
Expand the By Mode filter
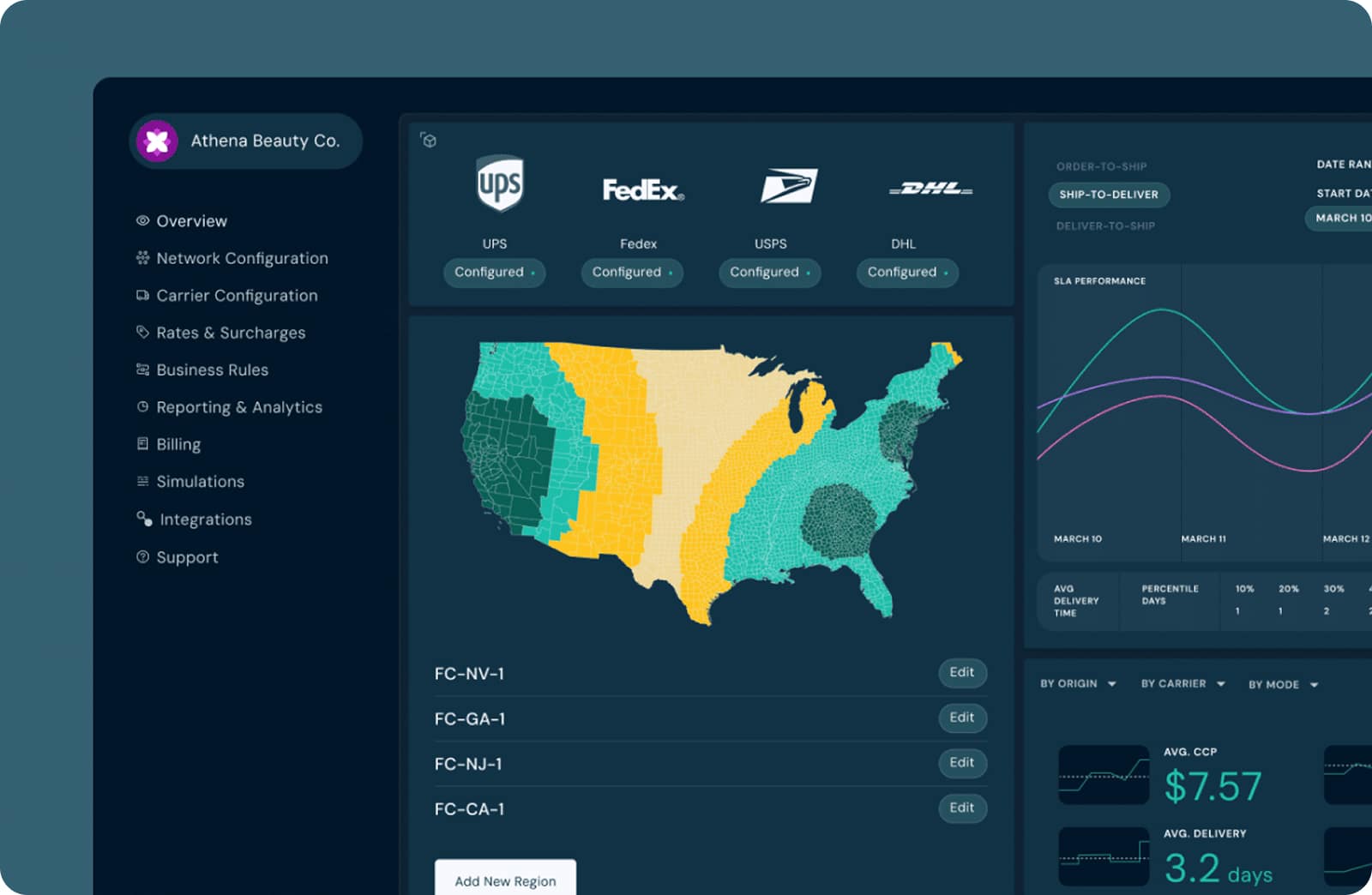pyautogui.click(x=1283, y=684)
